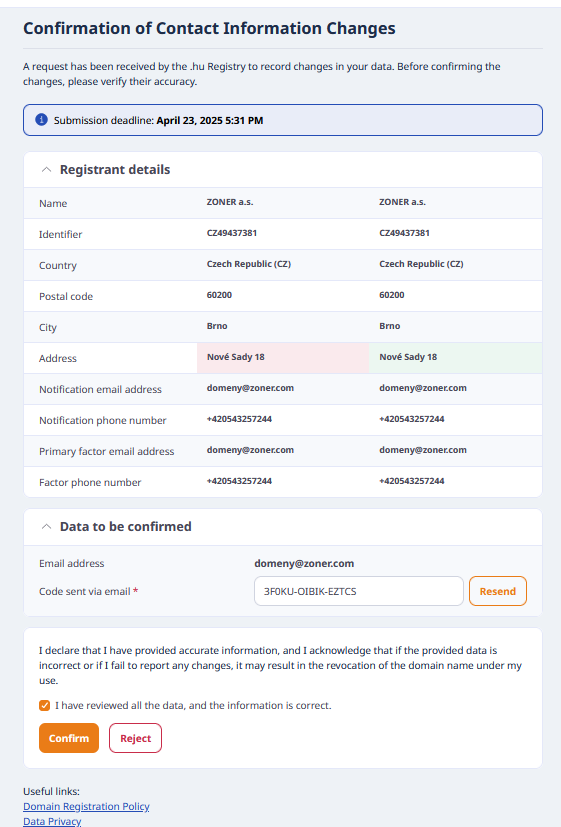Viewport: 561px width, 827px height.
Task: Click the Data to be confirmed heading
Action: click(125, 526)
